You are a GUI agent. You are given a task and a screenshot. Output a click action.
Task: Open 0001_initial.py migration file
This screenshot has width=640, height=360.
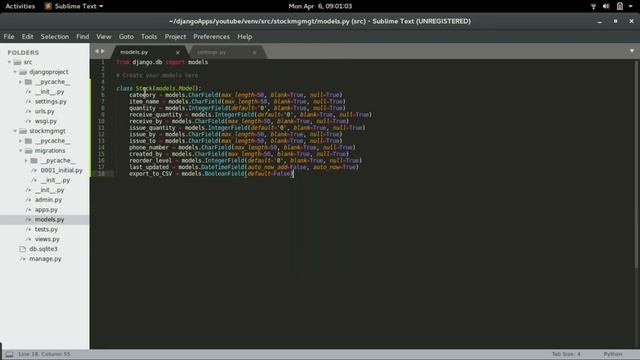click(61, 170)
